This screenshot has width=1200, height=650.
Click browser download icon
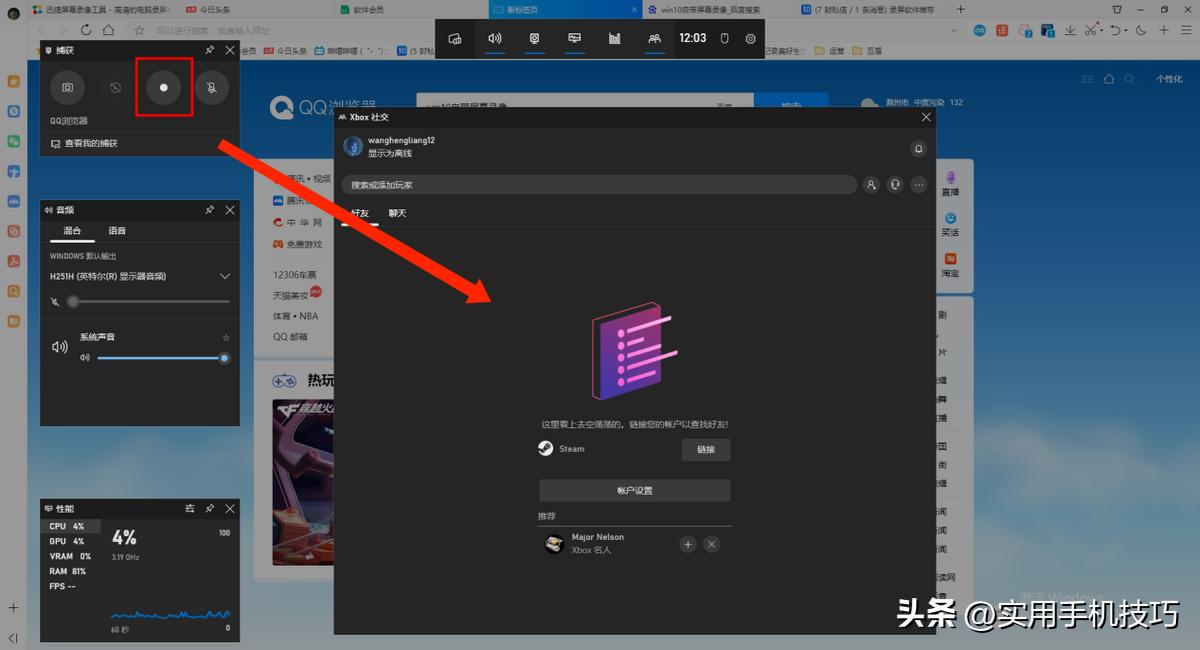pyautogui.click(x=1070, y=30)
